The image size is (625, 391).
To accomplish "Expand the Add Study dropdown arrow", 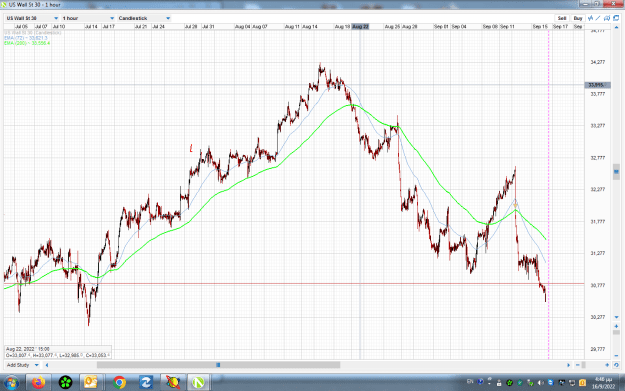I will [37, 365].
